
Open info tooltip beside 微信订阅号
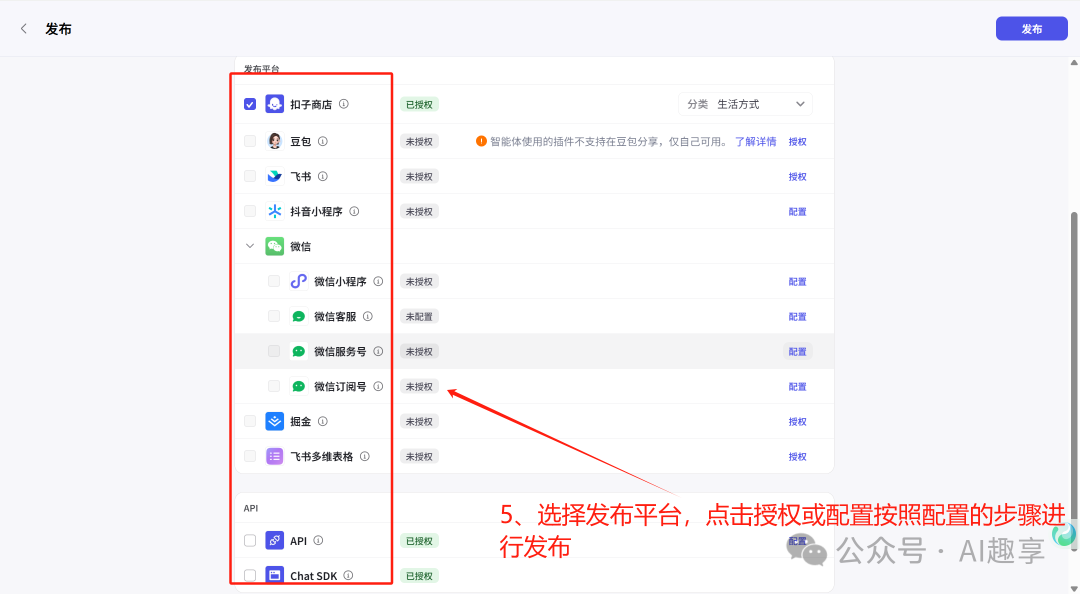378,387
